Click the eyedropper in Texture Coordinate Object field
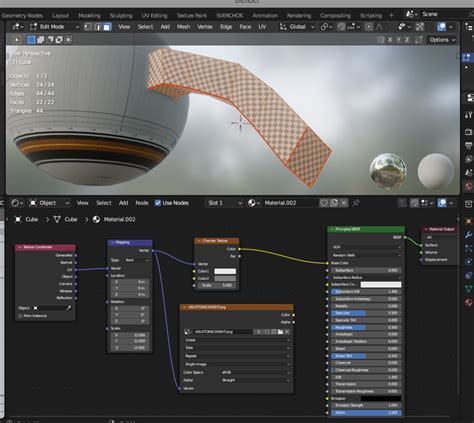 [68, 308]
